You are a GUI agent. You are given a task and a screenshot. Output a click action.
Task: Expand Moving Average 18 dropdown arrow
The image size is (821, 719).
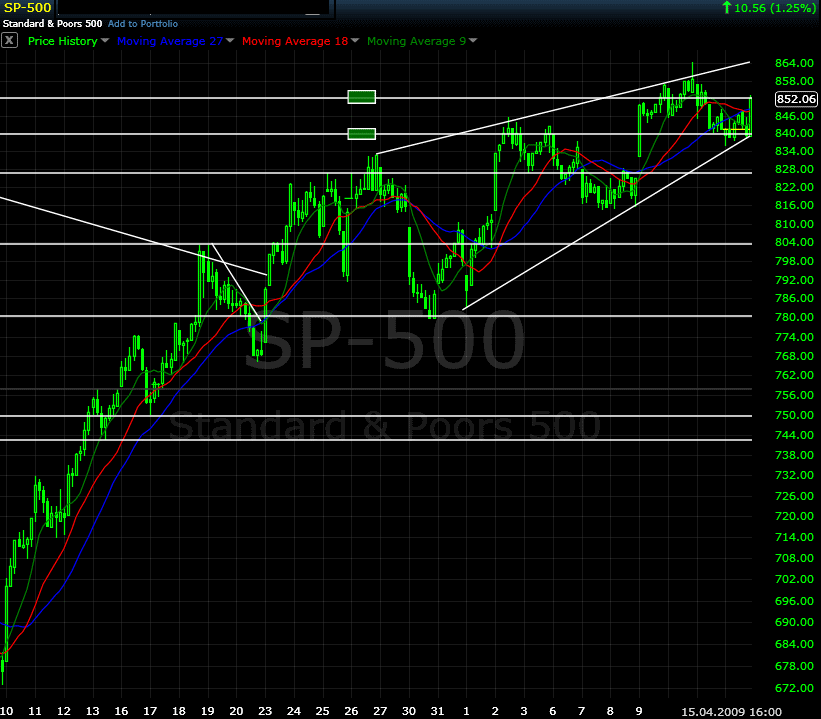(355, 40)
